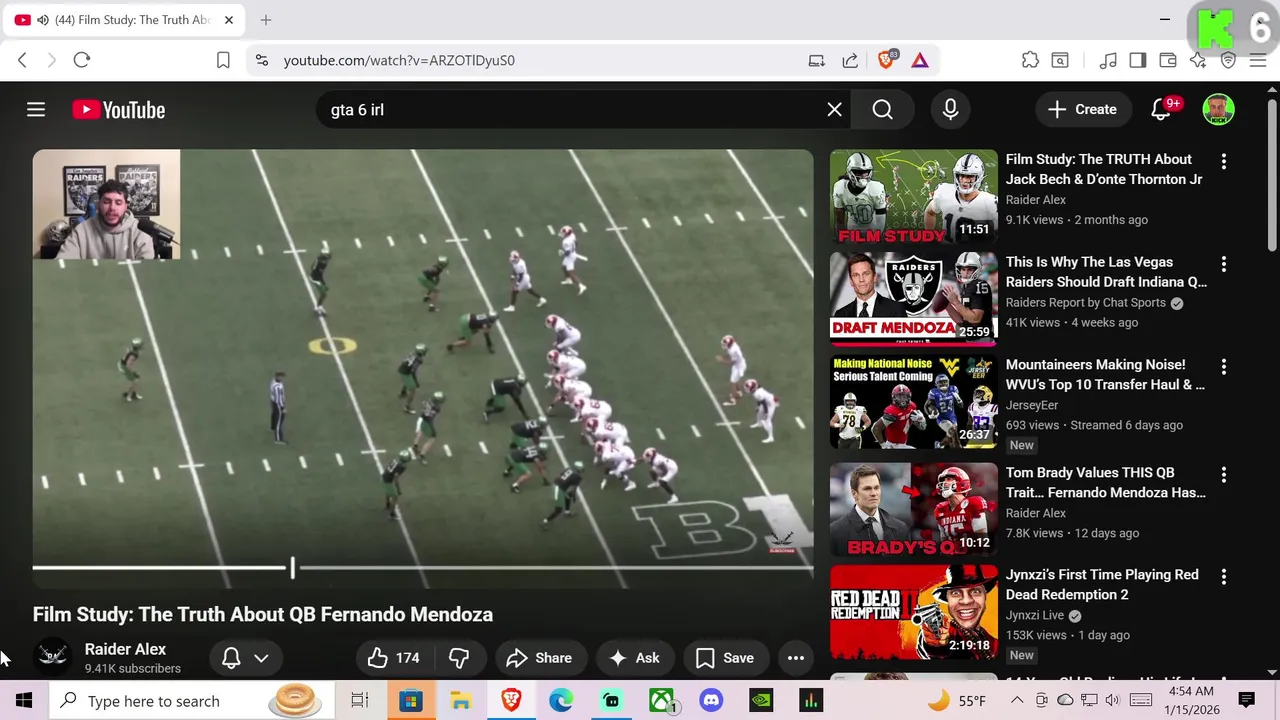Expand the notification preferences chevron
This screenshot has width=1280, height=720.
(x=261, y=658)
